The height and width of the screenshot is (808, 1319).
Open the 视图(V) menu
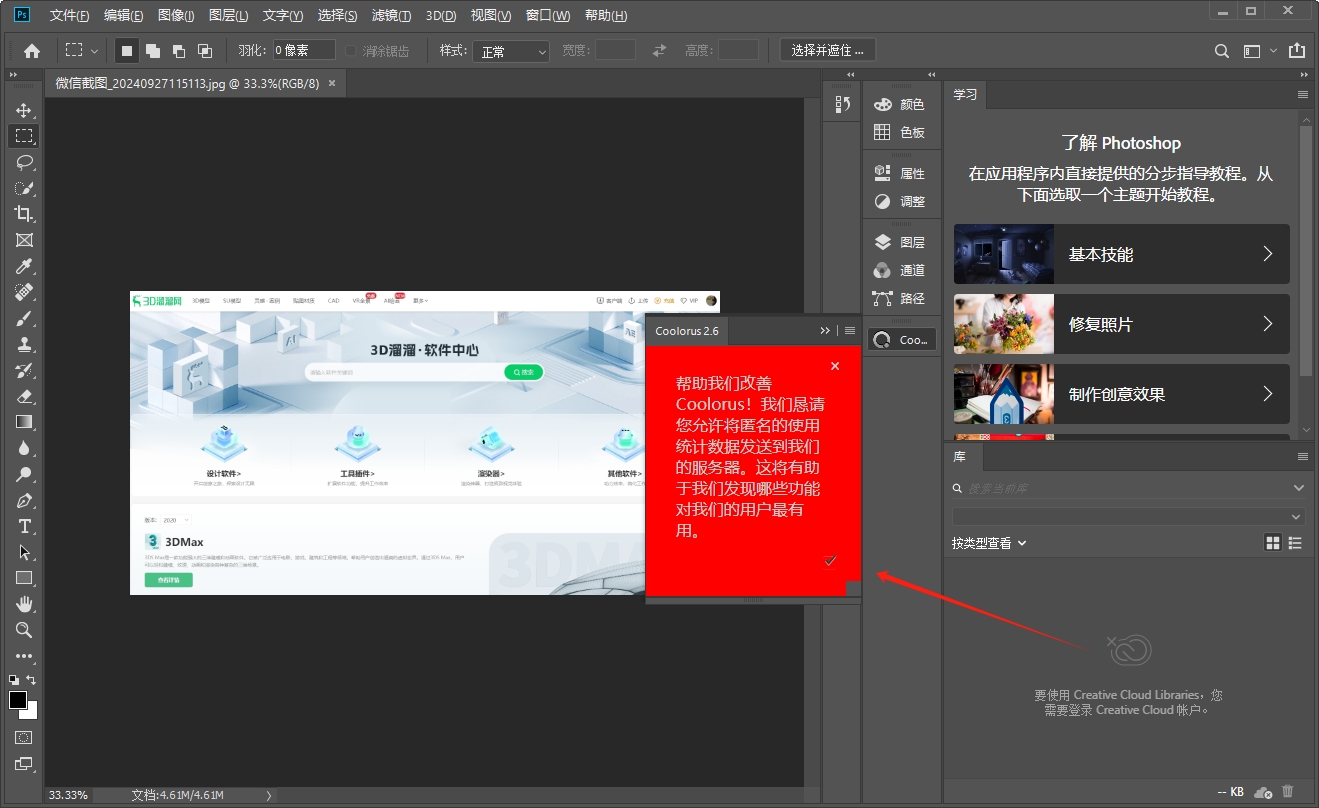click(491, 15)
